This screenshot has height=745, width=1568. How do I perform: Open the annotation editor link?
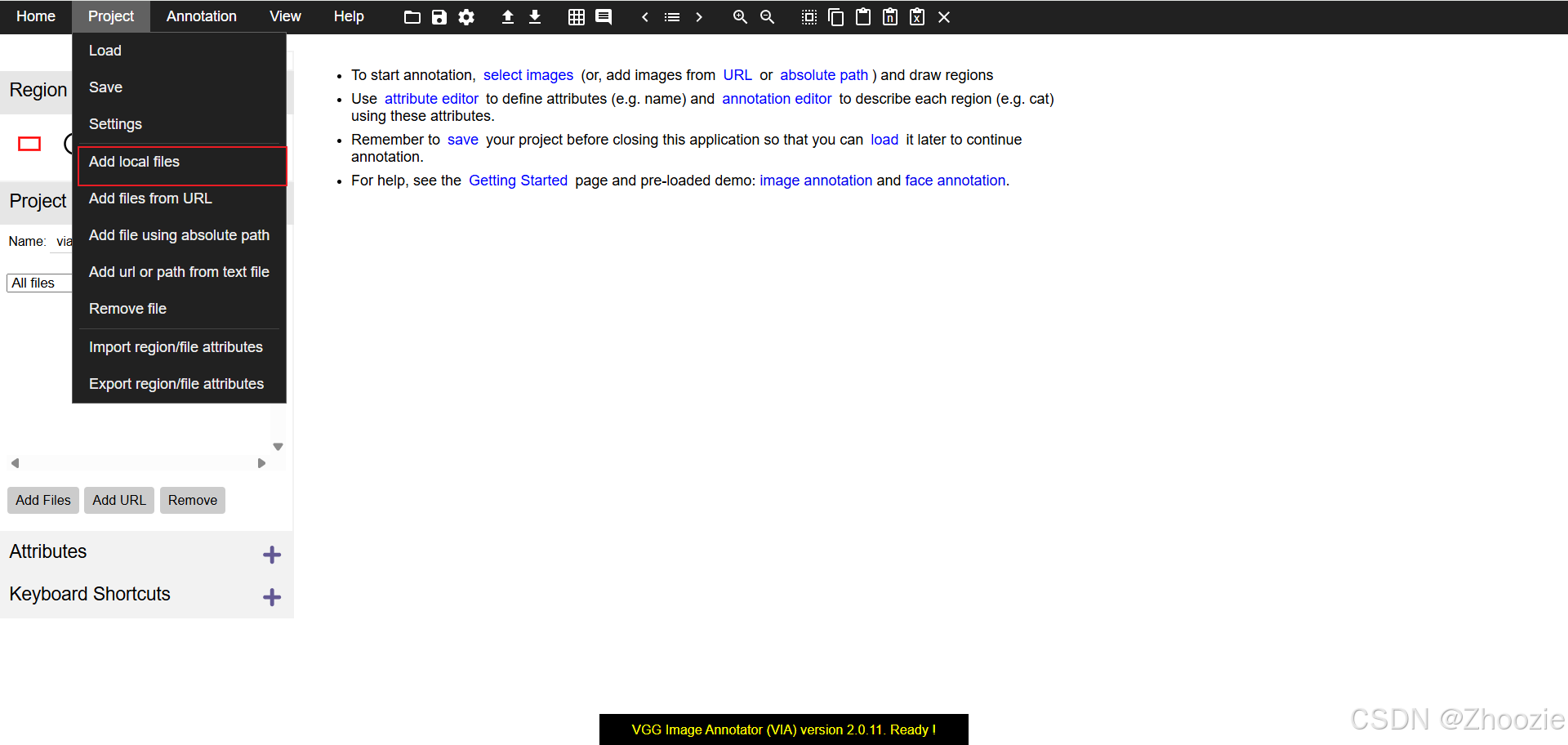(777, 99)
